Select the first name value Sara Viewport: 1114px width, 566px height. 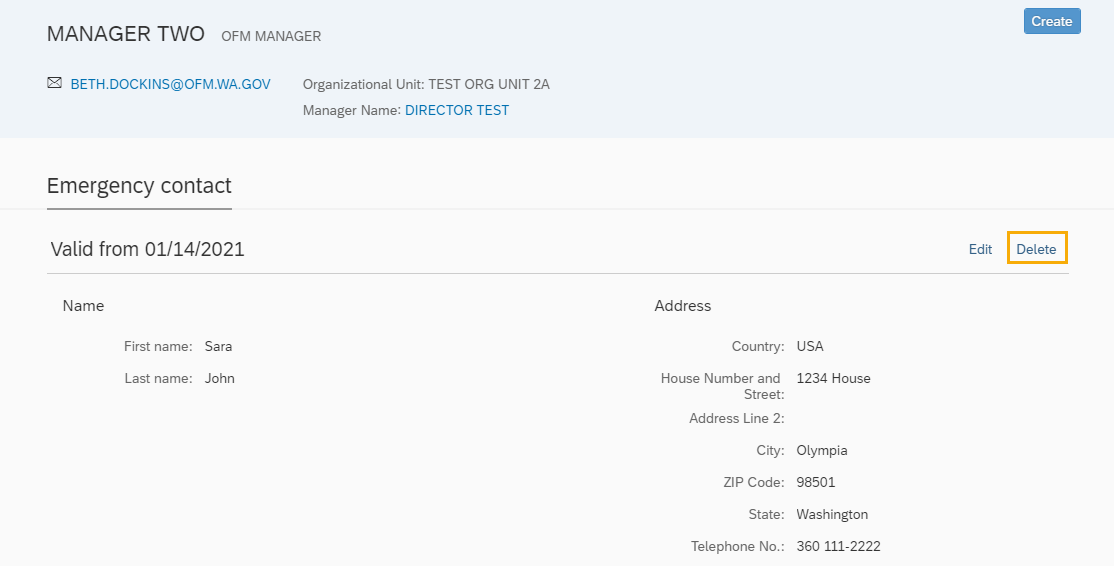(x=218, y=346)
